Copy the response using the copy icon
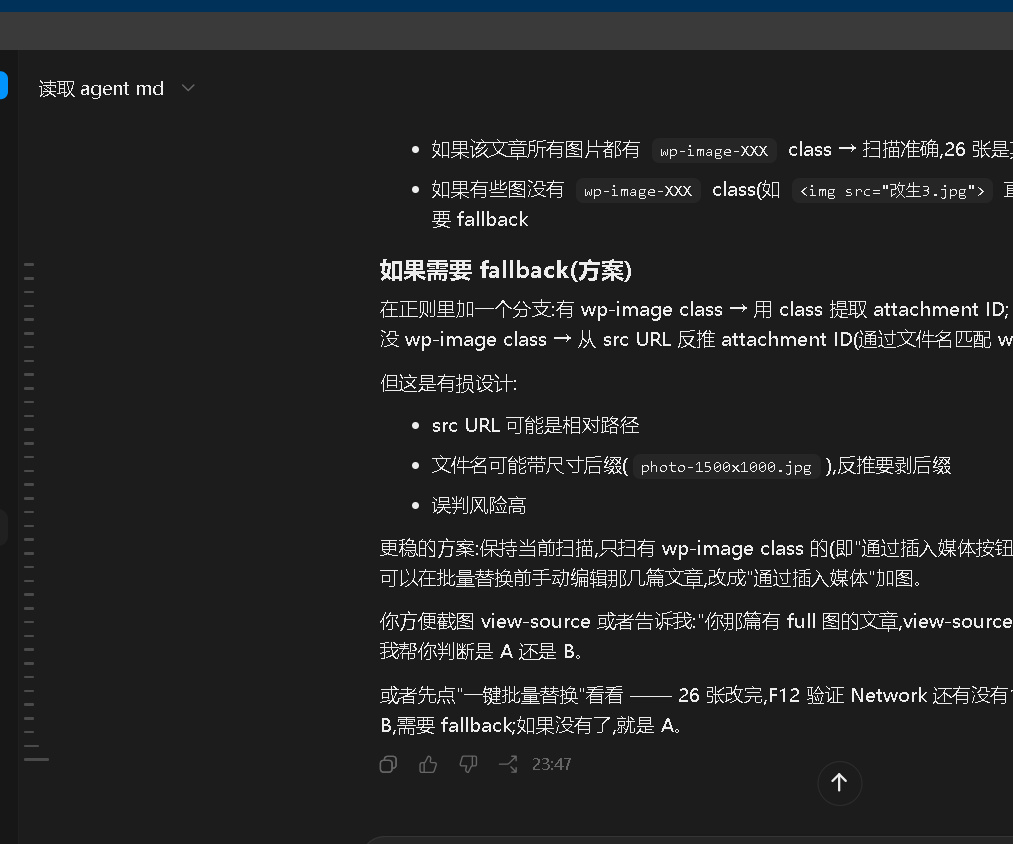This screenshot has width=1013, height=844. 388,765
